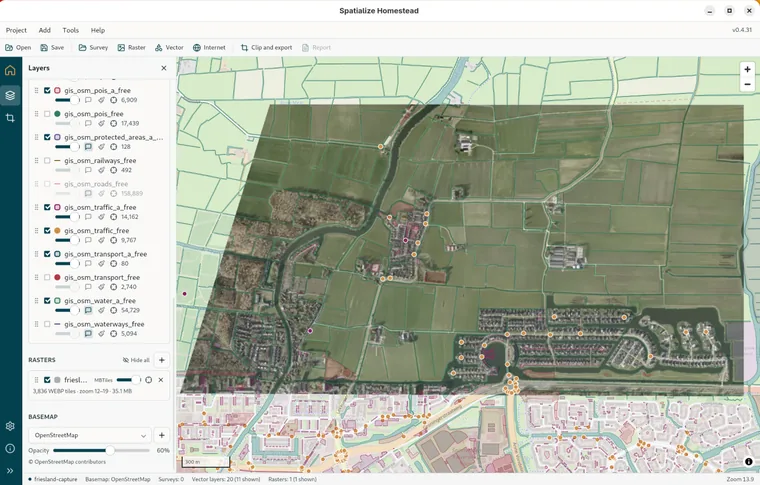Uncheck gis_osm_water_a_free layer
Screen dimensions: 760x485
click(47, 300)
